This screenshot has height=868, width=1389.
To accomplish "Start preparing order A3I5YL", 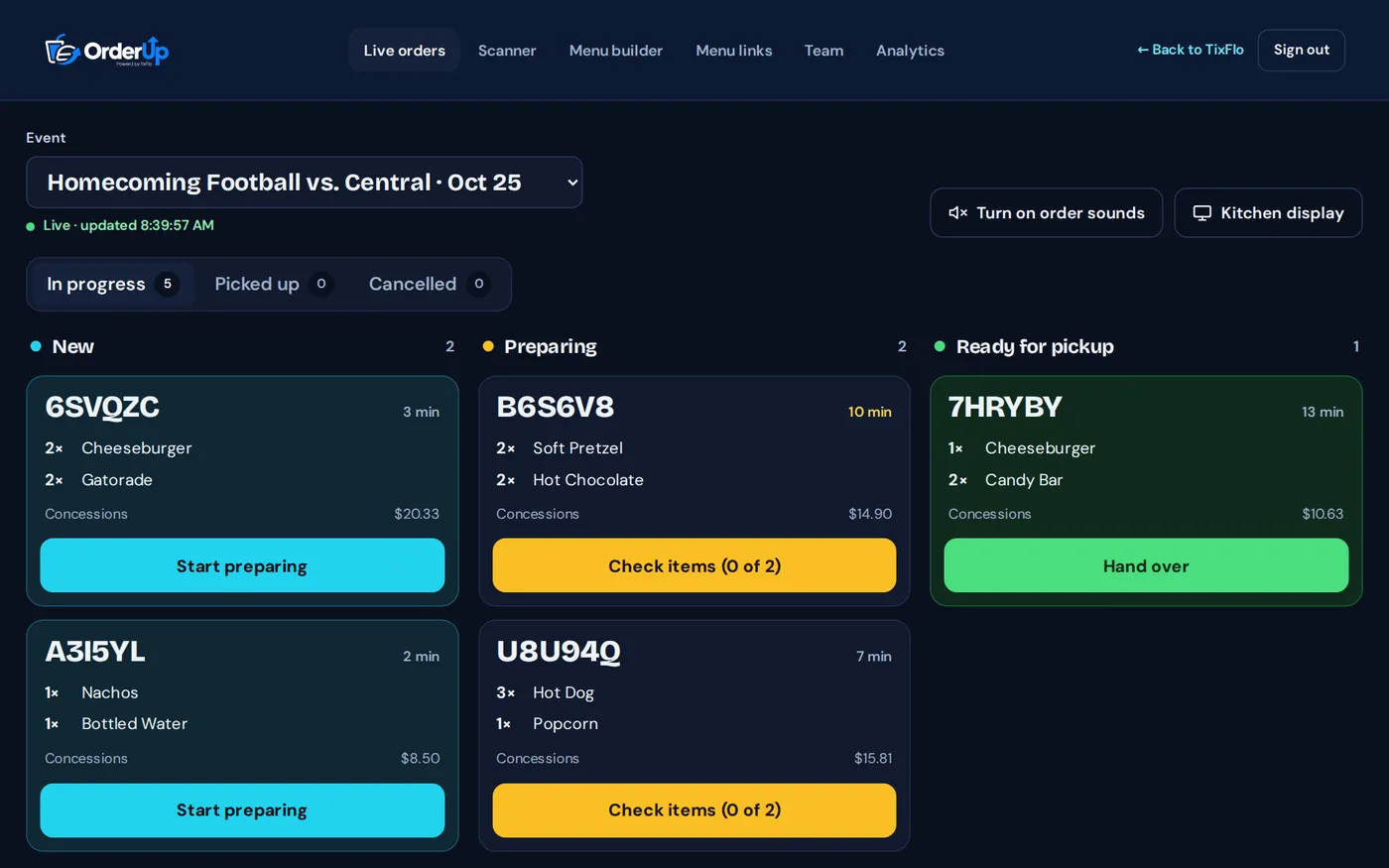I will coord(242,810).
